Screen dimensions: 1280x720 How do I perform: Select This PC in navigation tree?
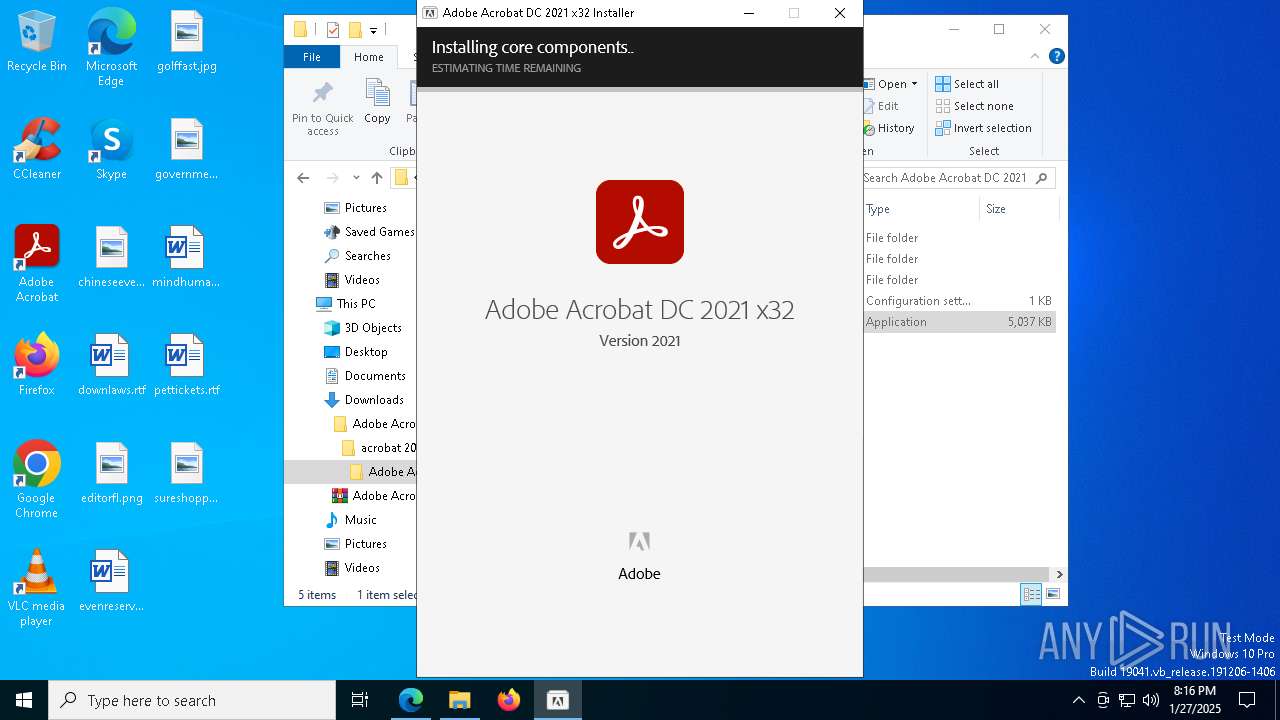coord(346,304)
